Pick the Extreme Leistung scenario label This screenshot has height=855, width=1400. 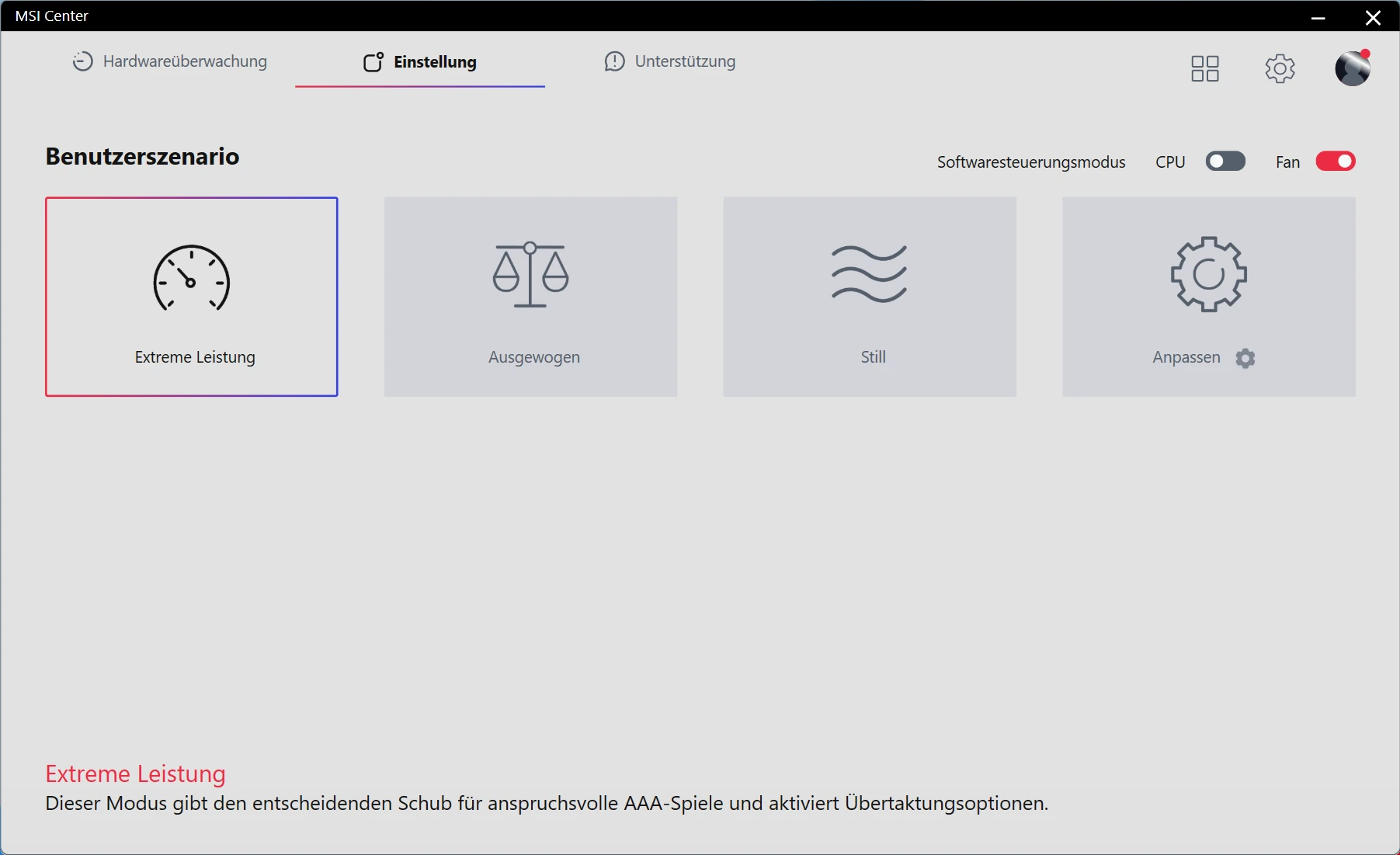195,357
